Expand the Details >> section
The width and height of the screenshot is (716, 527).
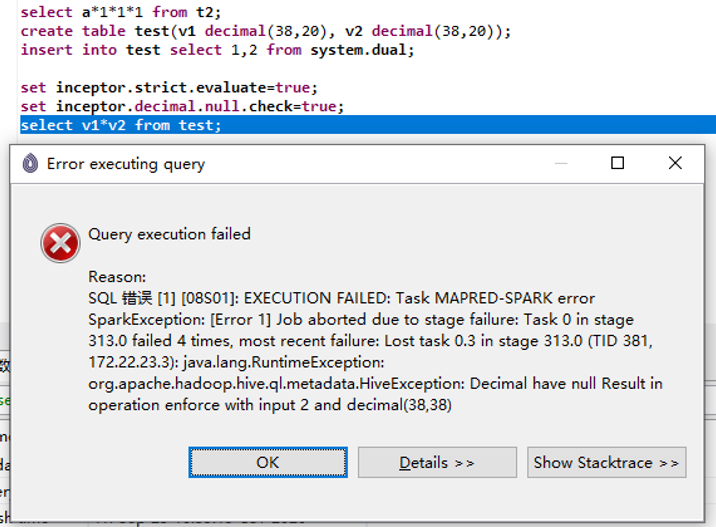(437, 462)
